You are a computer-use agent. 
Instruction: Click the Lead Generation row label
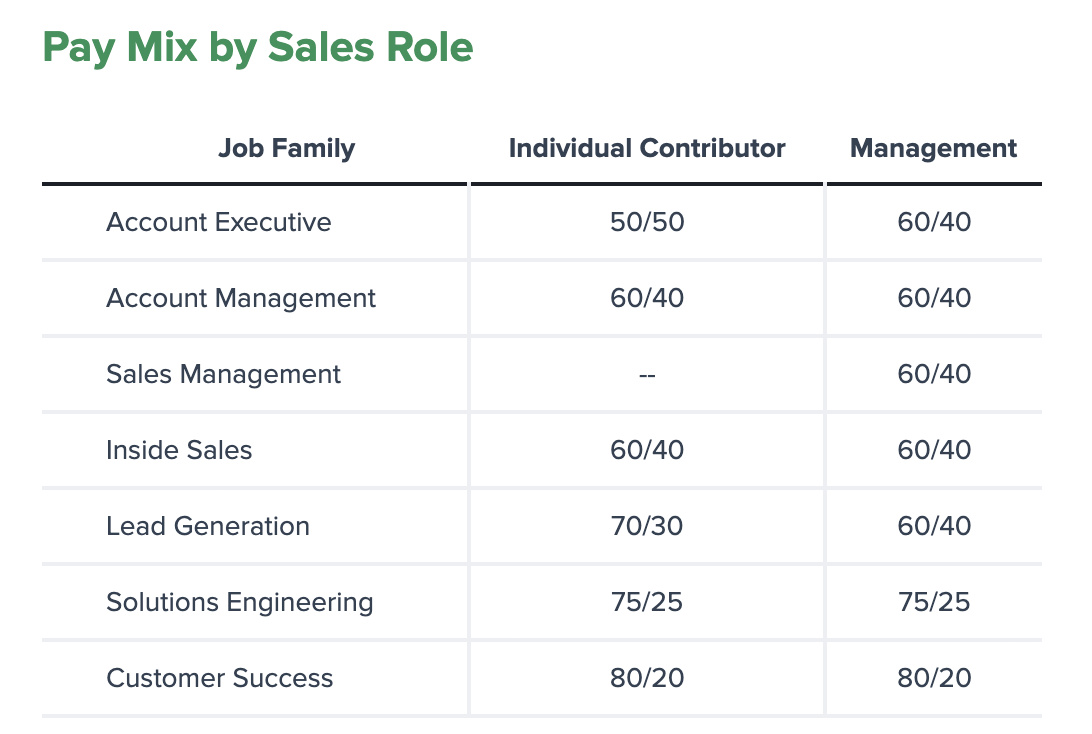(208, 526)
